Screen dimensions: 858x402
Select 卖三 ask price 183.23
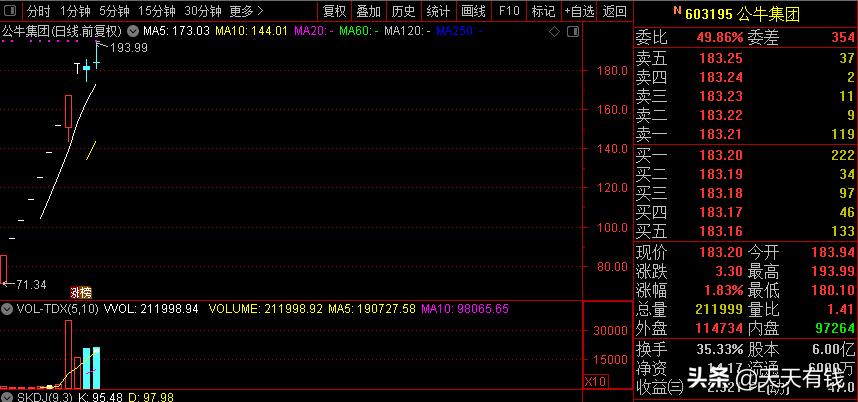[x=721, y=96]
